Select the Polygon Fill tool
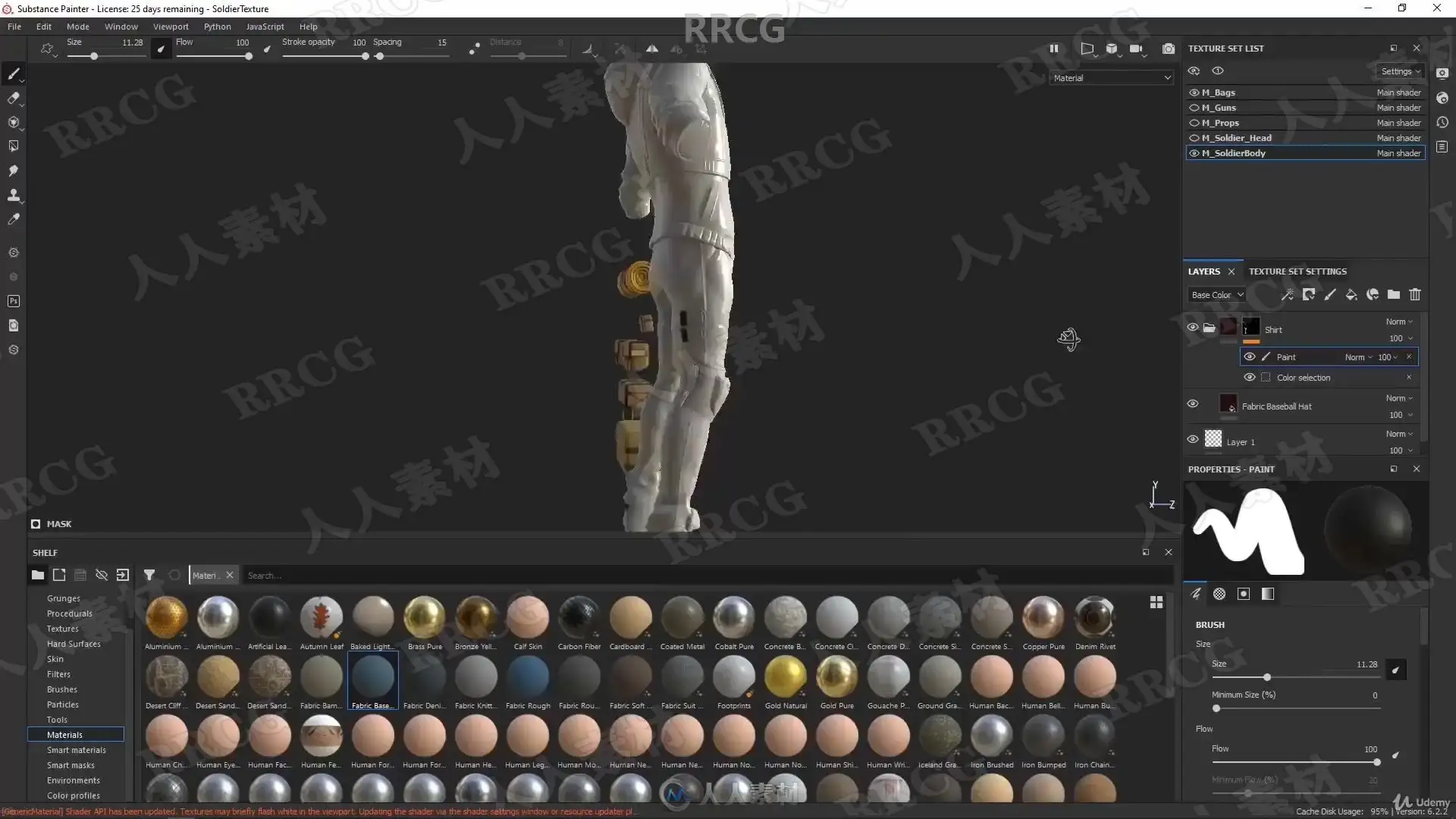 (x=13, y=146)
